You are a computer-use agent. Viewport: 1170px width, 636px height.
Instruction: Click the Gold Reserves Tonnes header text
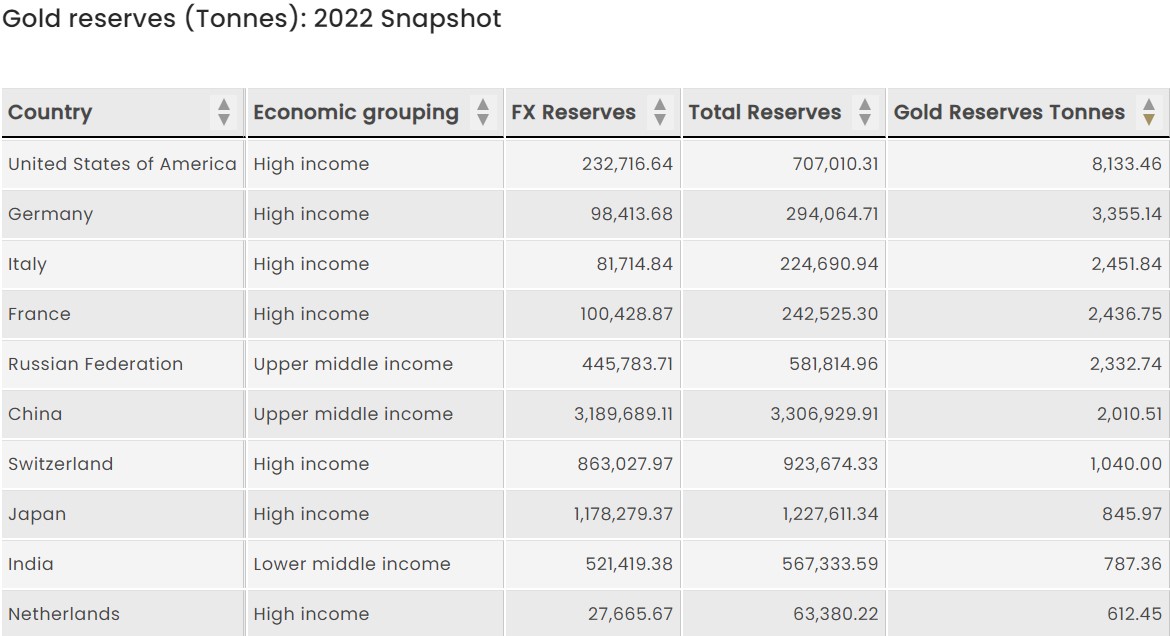[1009, 113]
